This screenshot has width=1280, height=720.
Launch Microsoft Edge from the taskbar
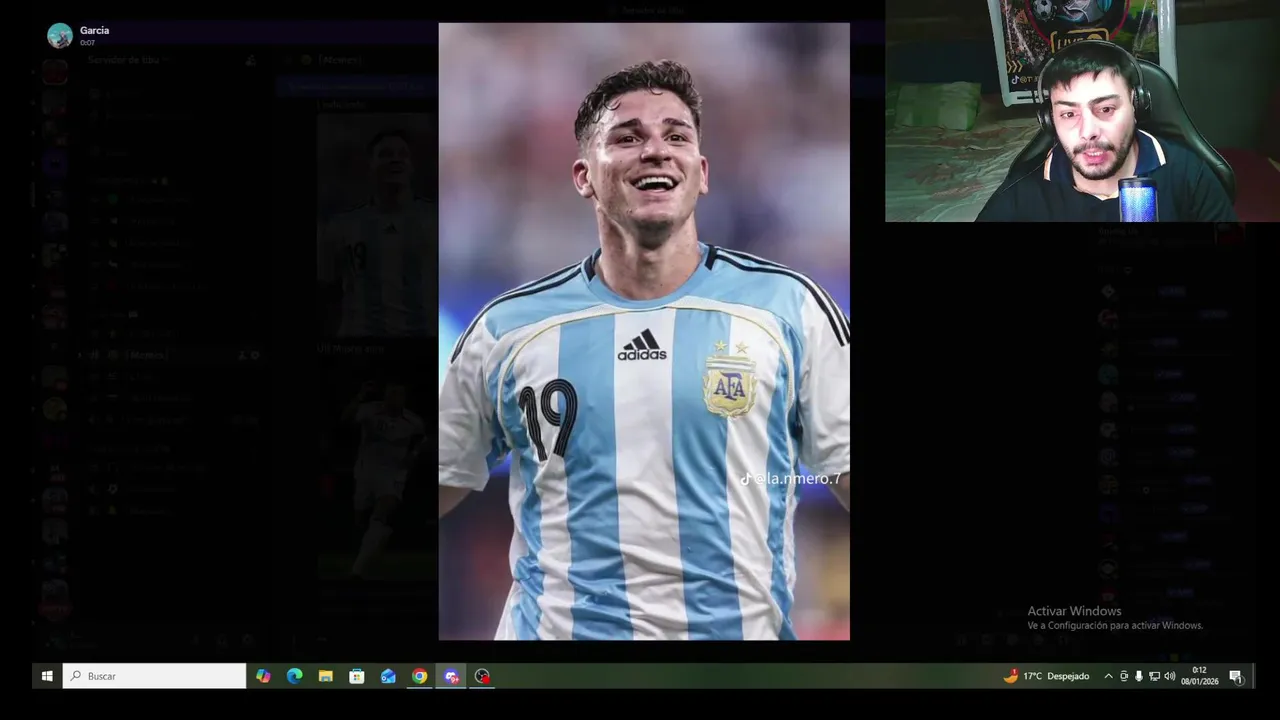[294, 676]
